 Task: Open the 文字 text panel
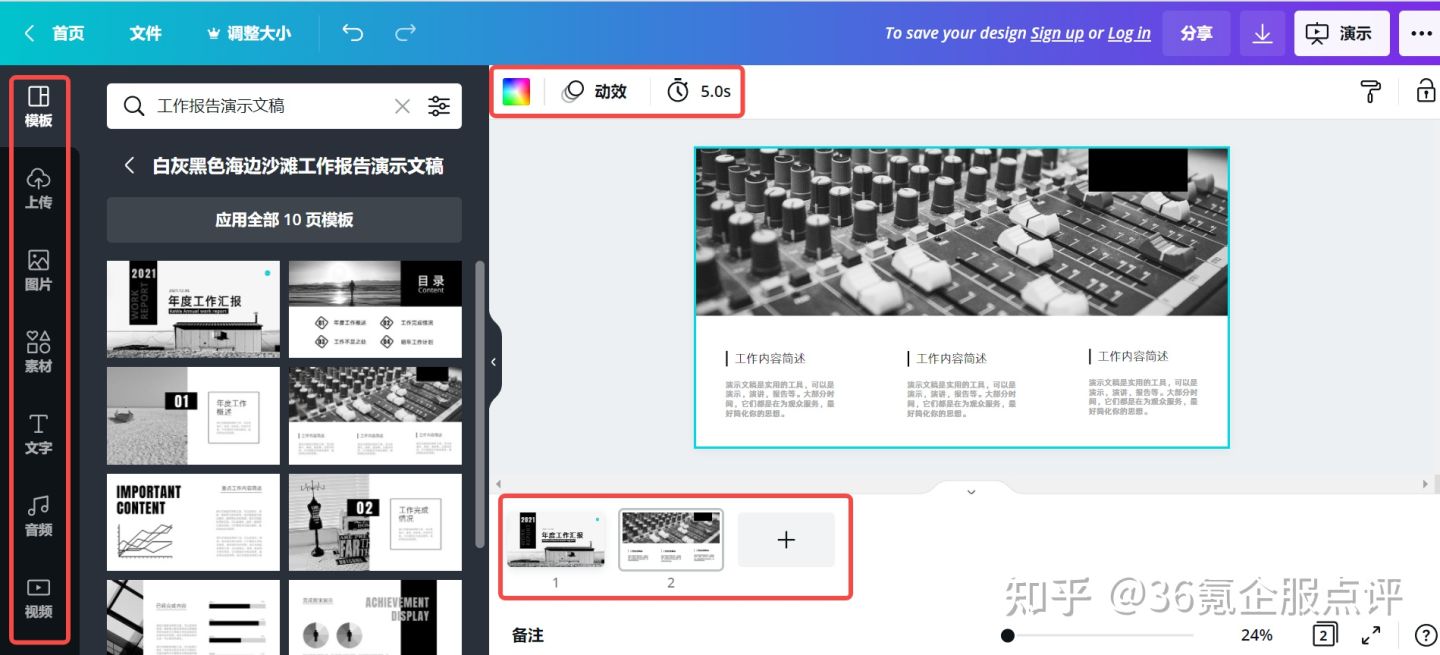(x=38, y=436)
